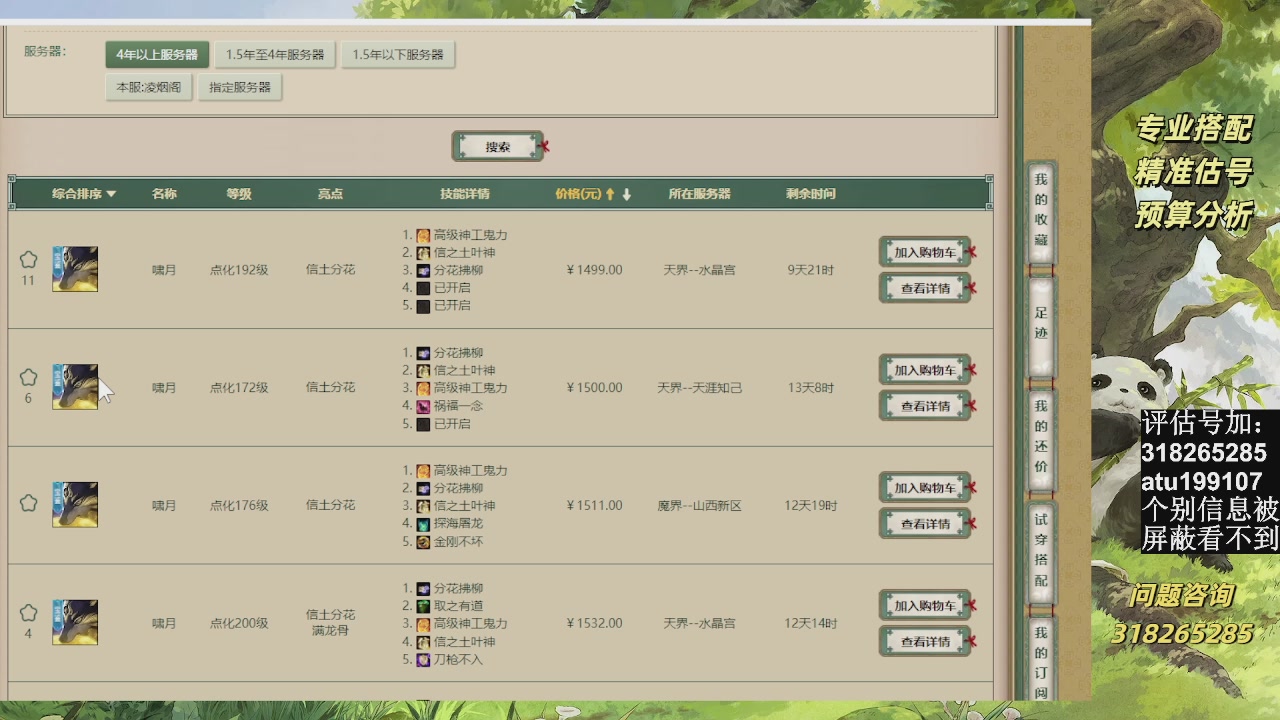Screen dimensions: 1280x720
Task: Click the 剩余时间 column header
Action: pyautogui.click(x=810, y=194)
